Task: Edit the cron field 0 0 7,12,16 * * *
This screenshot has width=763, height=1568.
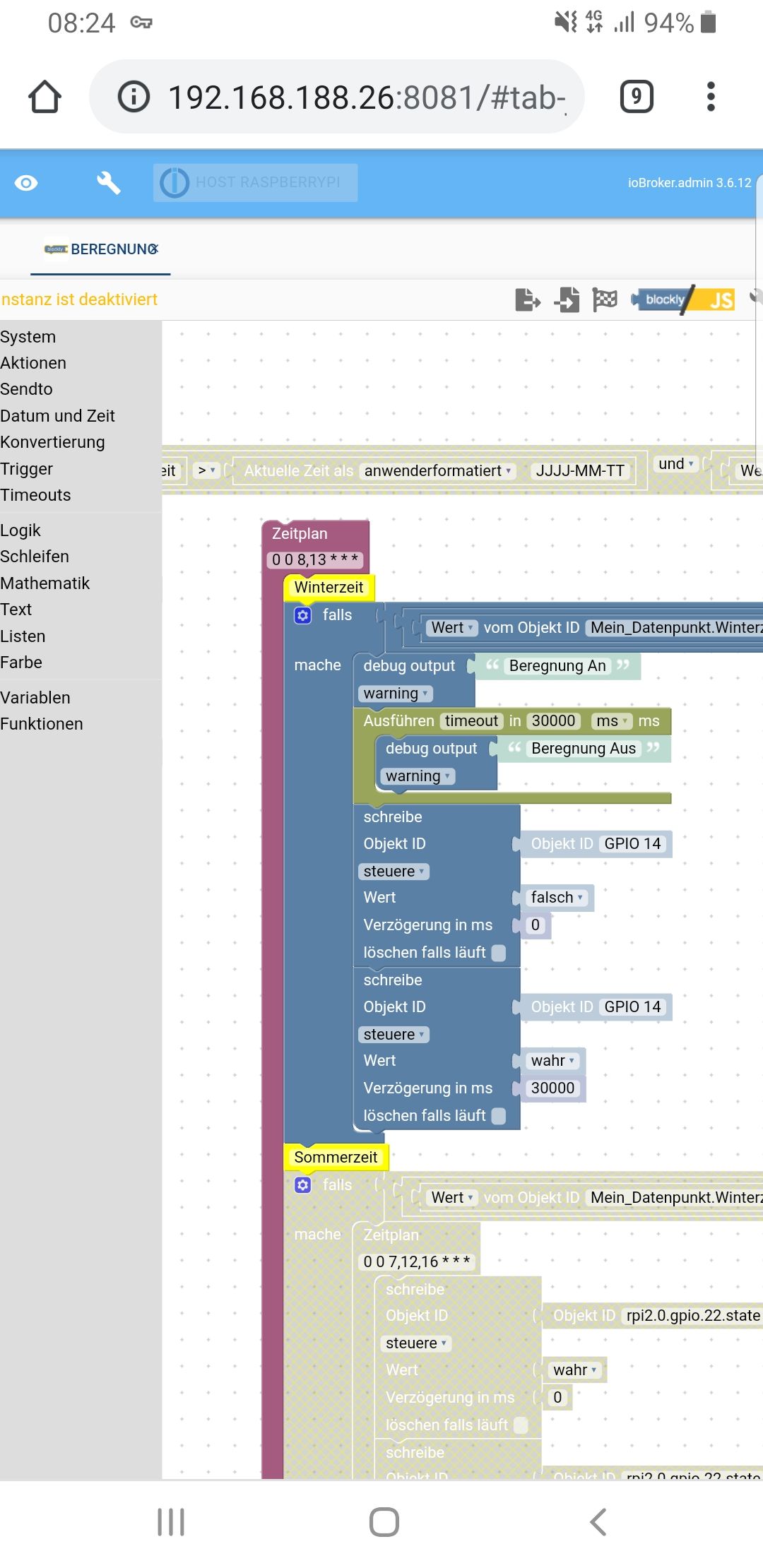Action: pos(417,1262)
